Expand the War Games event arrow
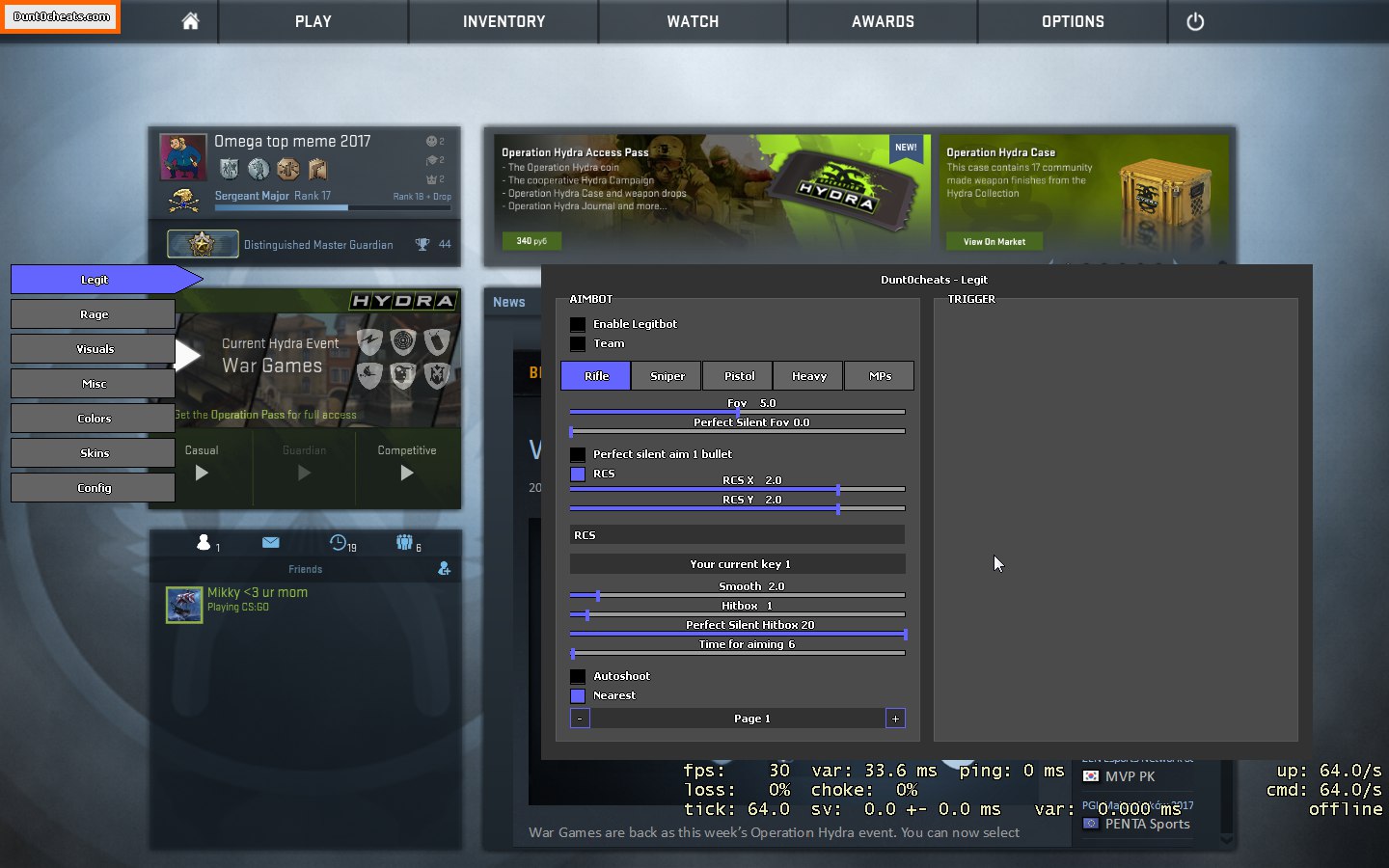 [187, 356]
